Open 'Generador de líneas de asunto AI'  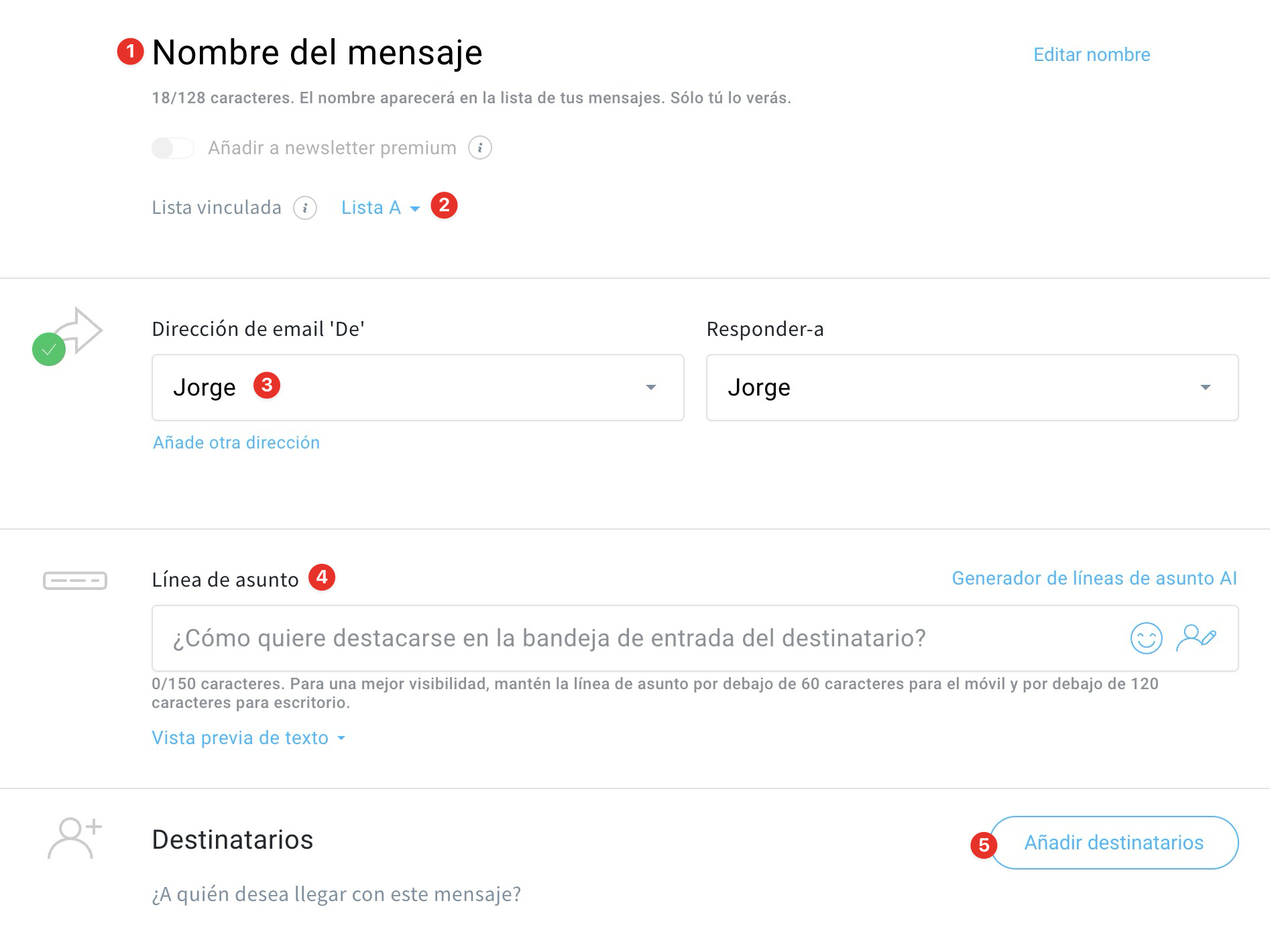pyautogui.click(x=1094, y=578)
